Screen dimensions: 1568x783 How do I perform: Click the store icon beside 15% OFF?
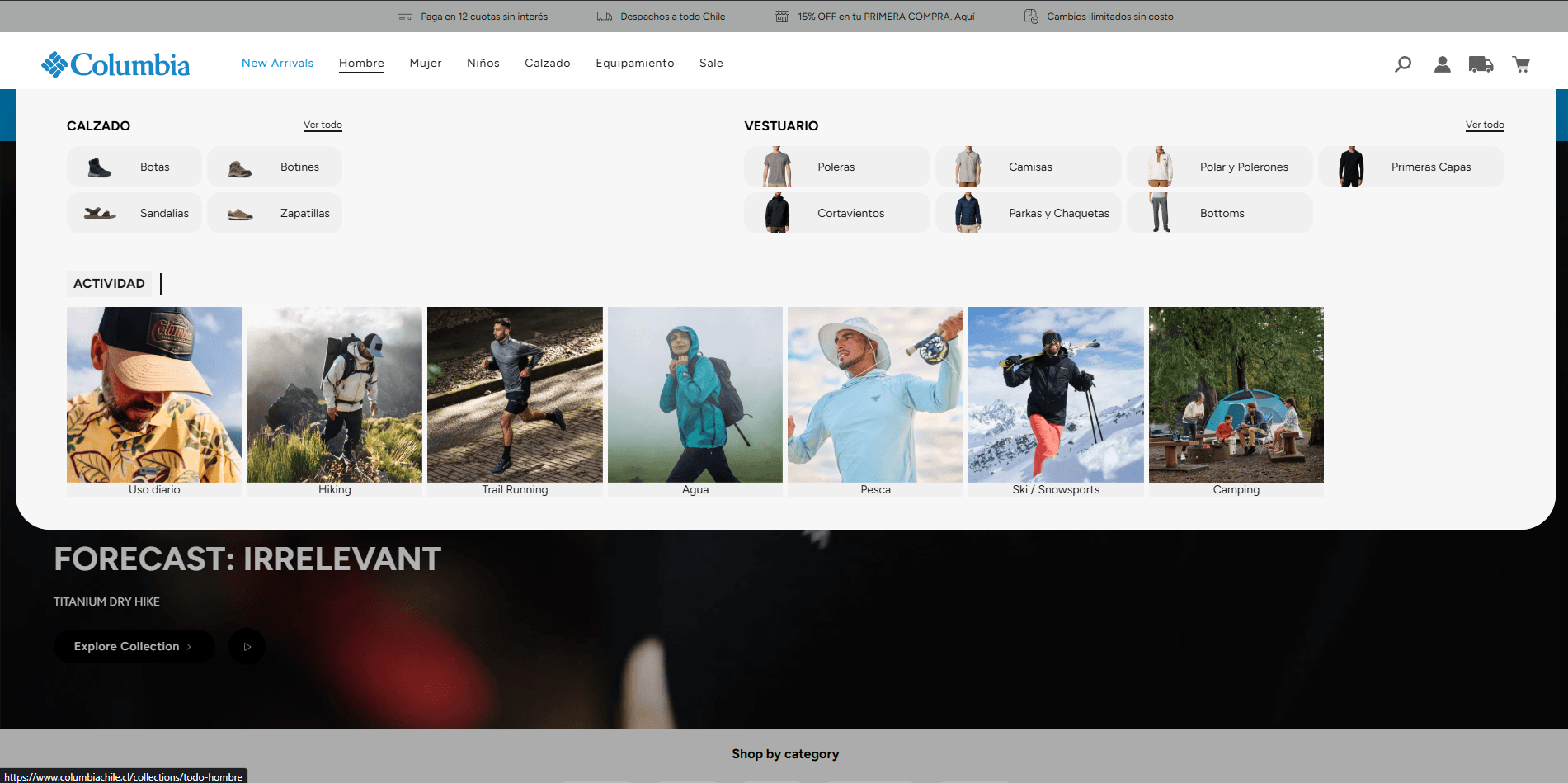click(782, 17)
